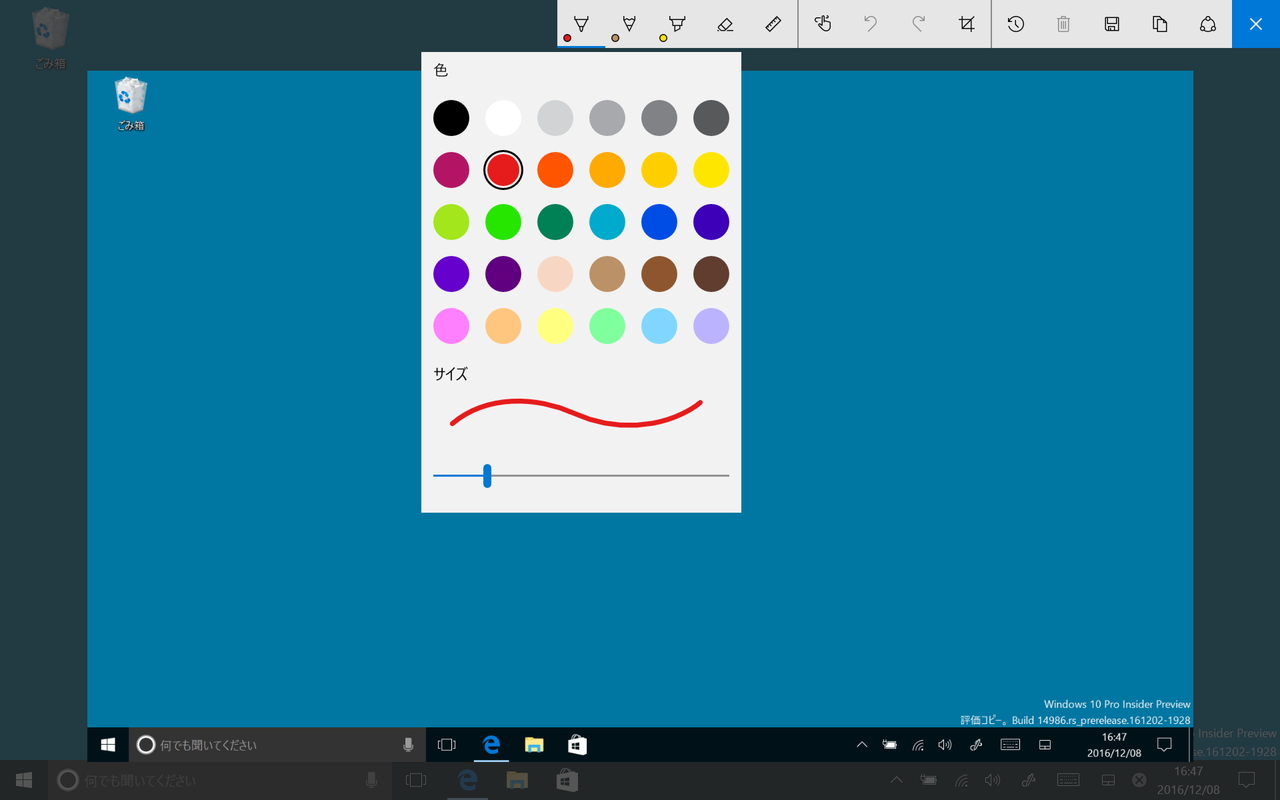The height and width of the screenshot is (800, 1280).
Task: Save the sketch with floppy disk icon
Action: [1112, 24]
